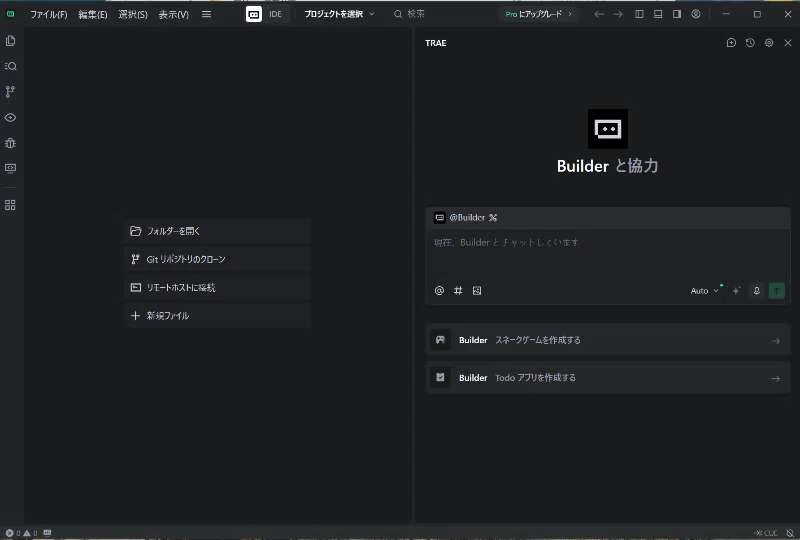The image size is (800, 540).
Task: Click the # context icon in chat input
Action: [458, 290]
